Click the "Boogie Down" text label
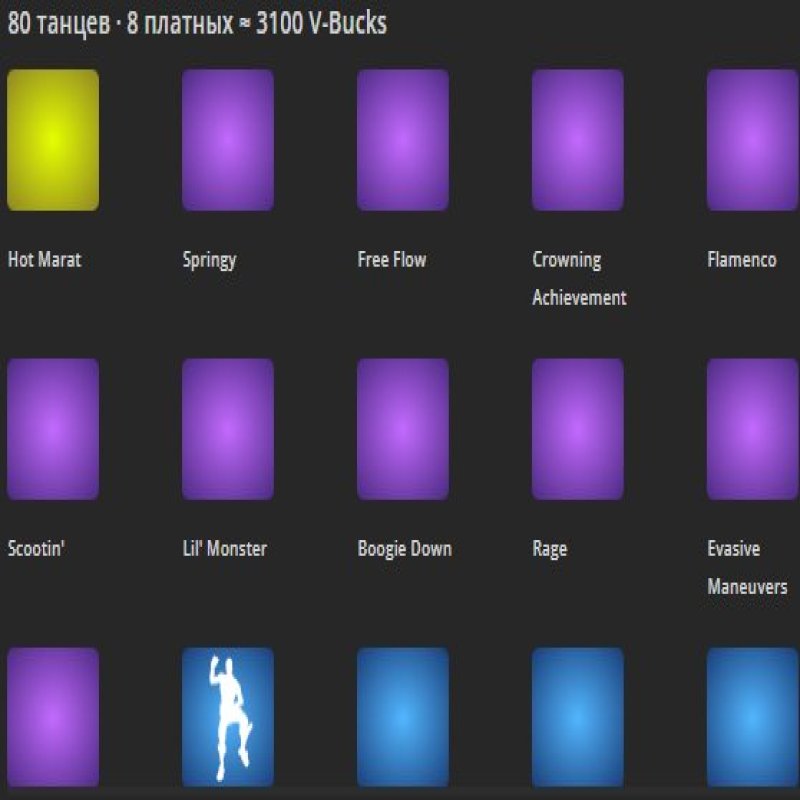This screenshot has width=800, height=800. [x=404, y=549]
